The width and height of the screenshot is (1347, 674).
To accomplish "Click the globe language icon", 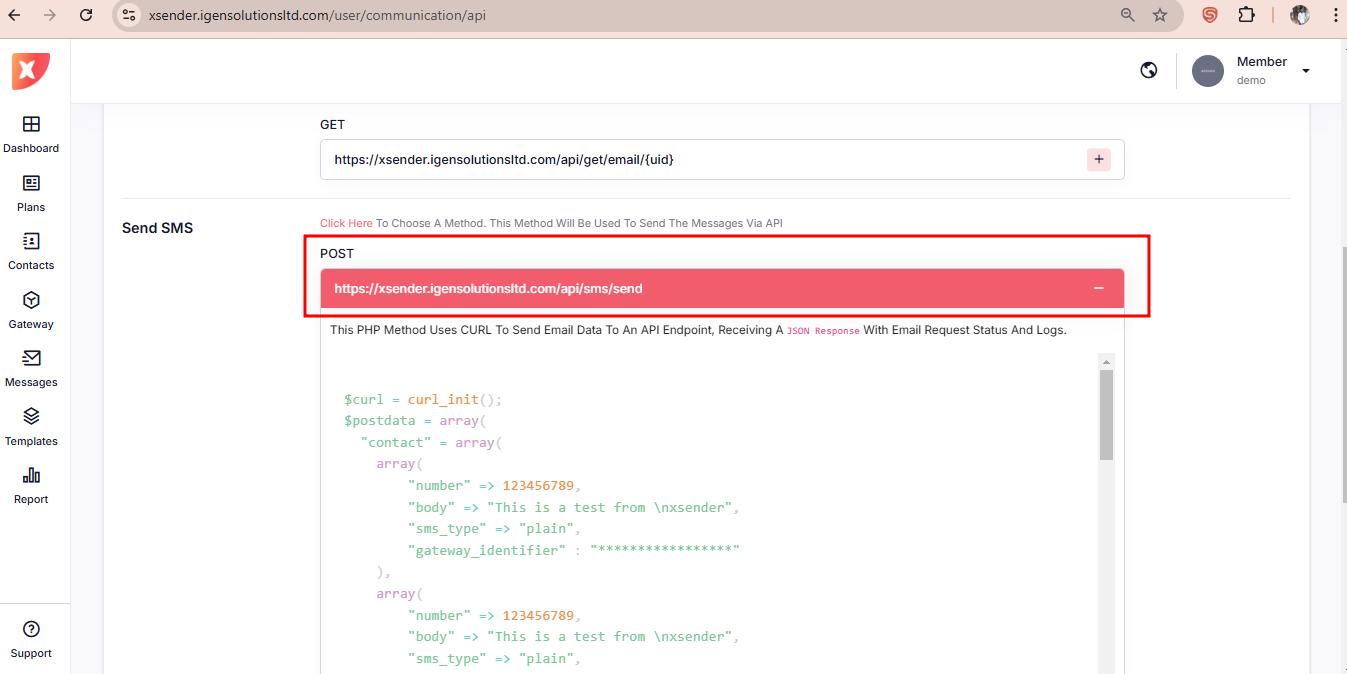I will click(x=1149, y=70).
